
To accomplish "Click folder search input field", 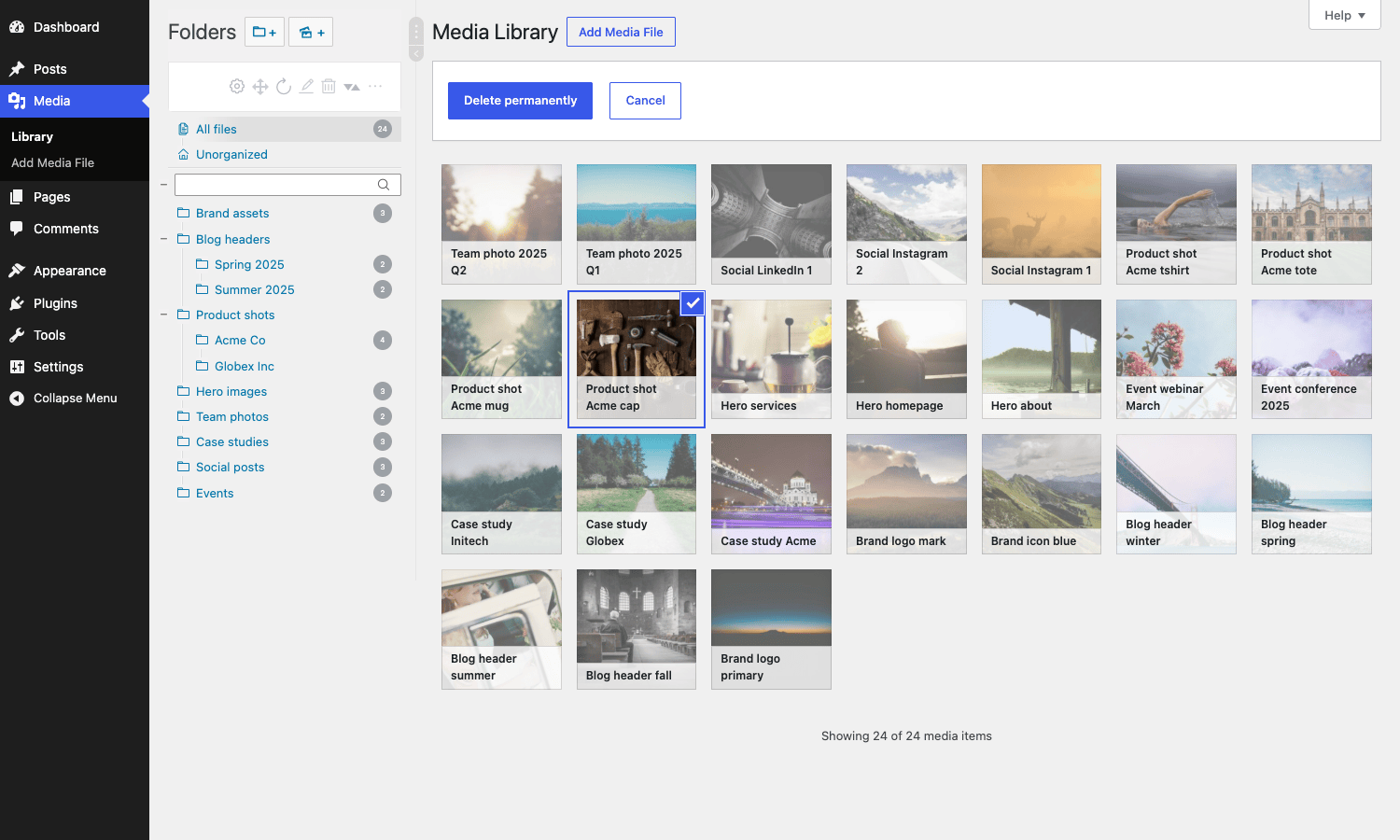I will pyautogui.click(x=287, y=185).
